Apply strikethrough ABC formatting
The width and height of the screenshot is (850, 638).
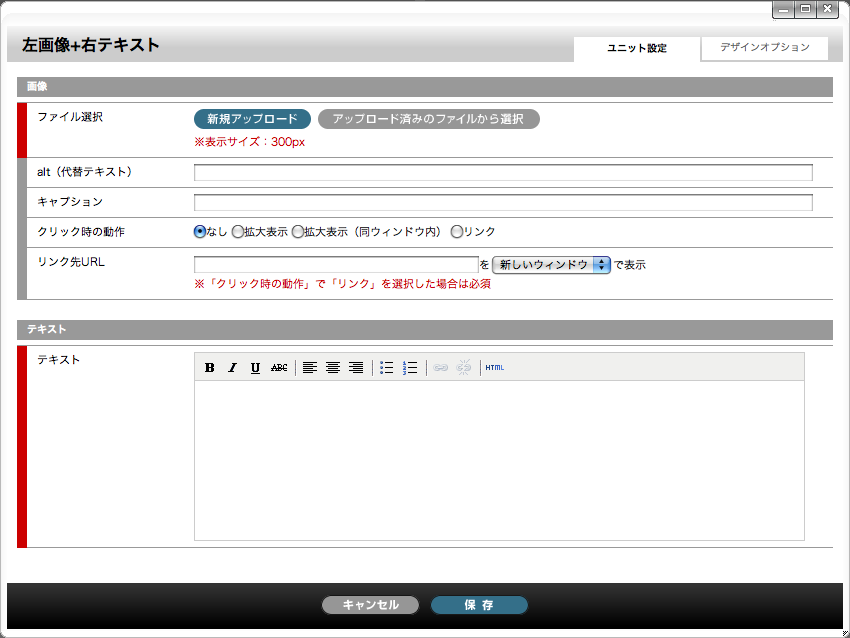click(x=279, y=368)
